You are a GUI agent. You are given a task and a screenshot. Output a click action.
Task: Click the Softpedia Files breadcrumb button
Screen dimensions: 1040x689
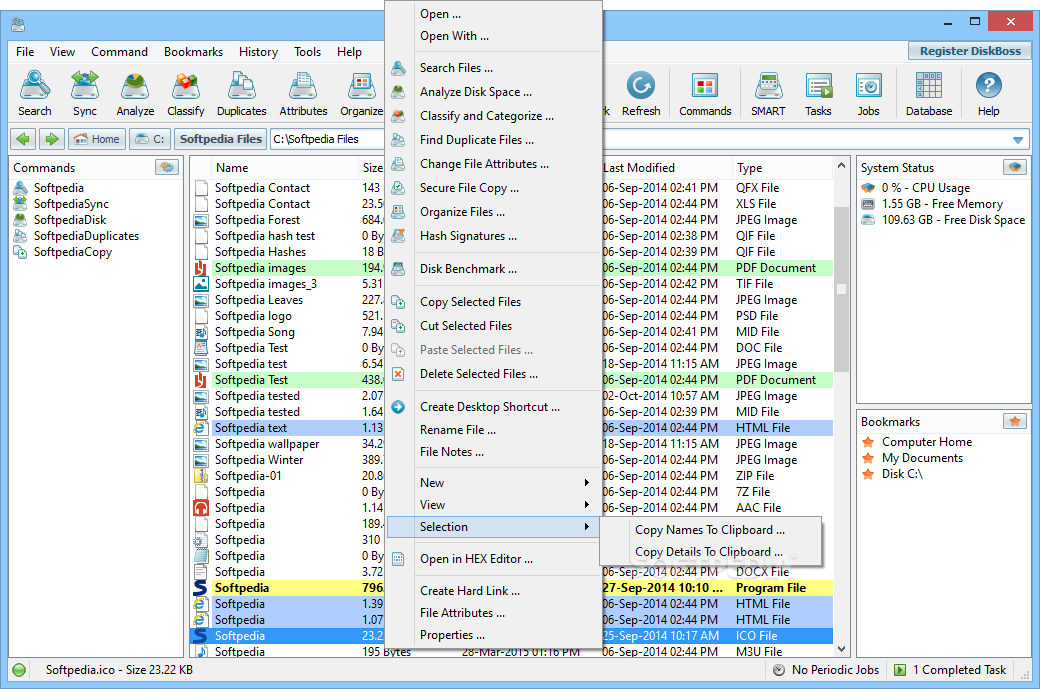pyautogui.click(x=221, y=139)
